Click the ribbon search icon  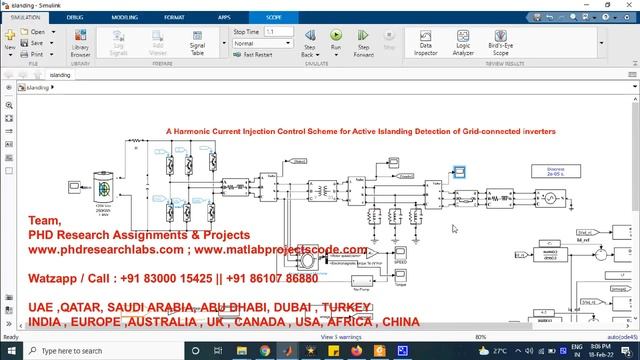[x=573, y=17]
